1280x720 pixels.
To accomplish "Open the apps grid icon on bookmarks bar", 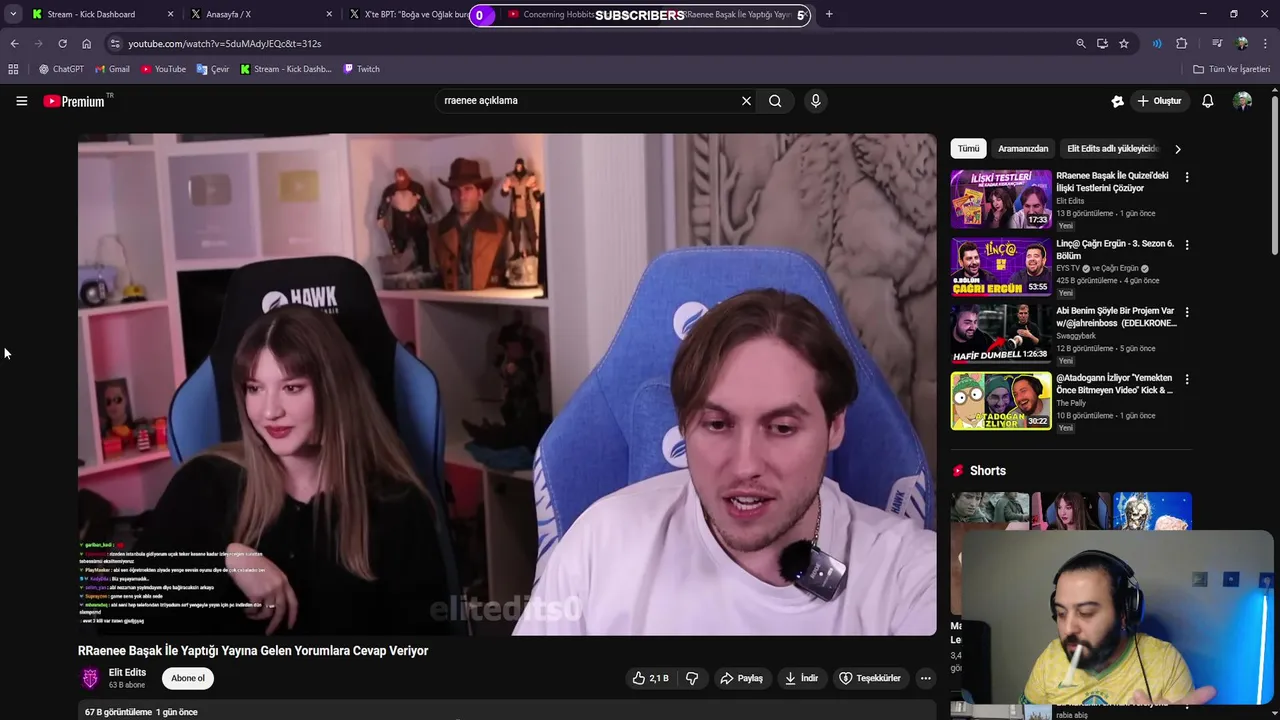I will click(13, 69).
